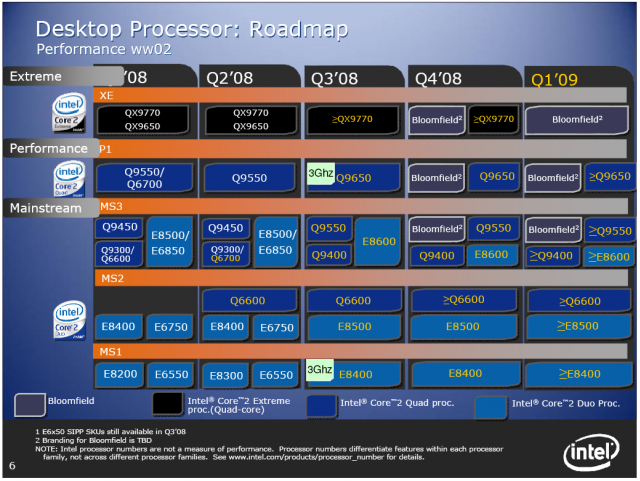
Task: Click the E8300 cell
Action: click(x=226, y=375)
